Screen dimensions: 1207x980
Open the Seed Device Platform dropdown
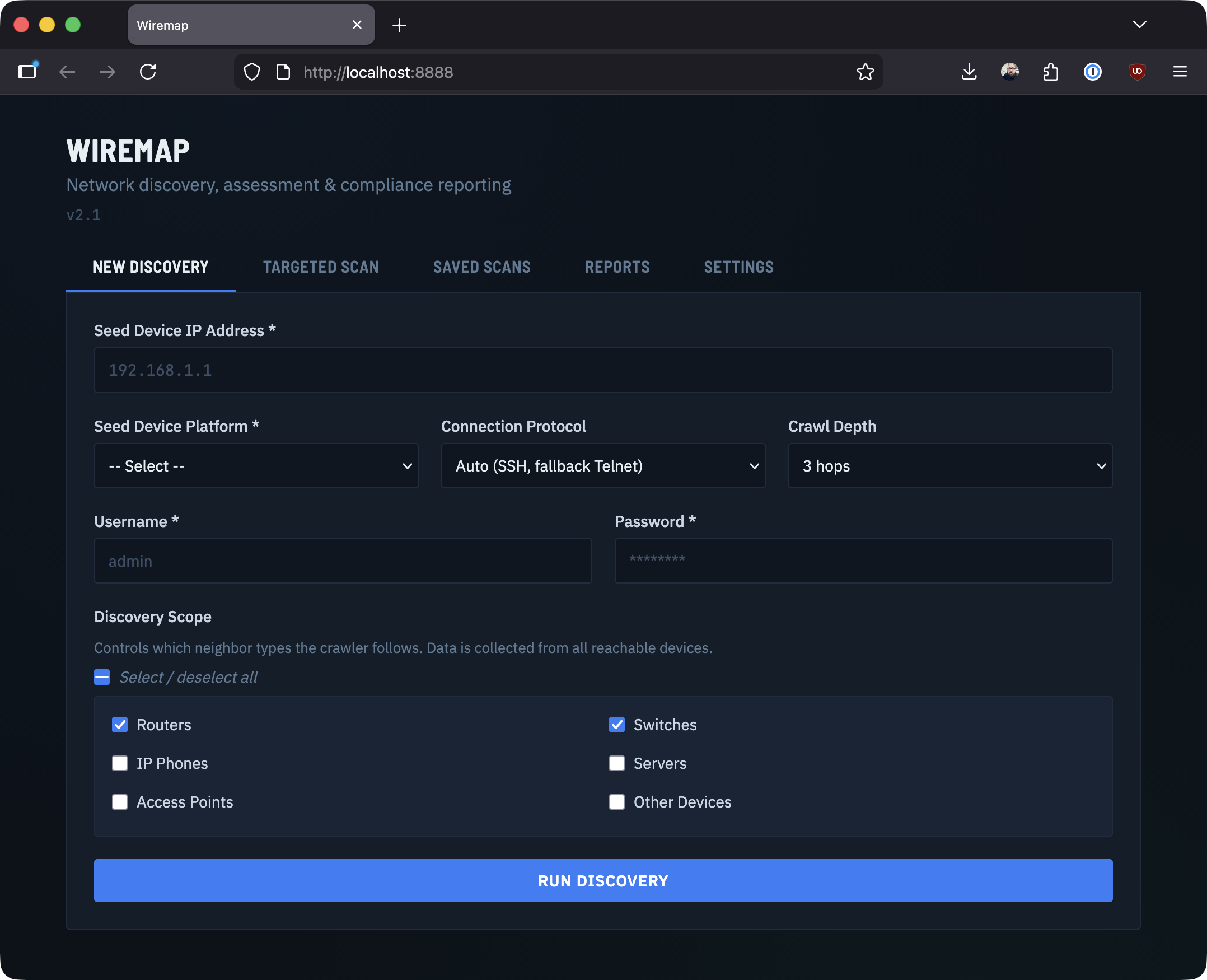pos(256,466)
